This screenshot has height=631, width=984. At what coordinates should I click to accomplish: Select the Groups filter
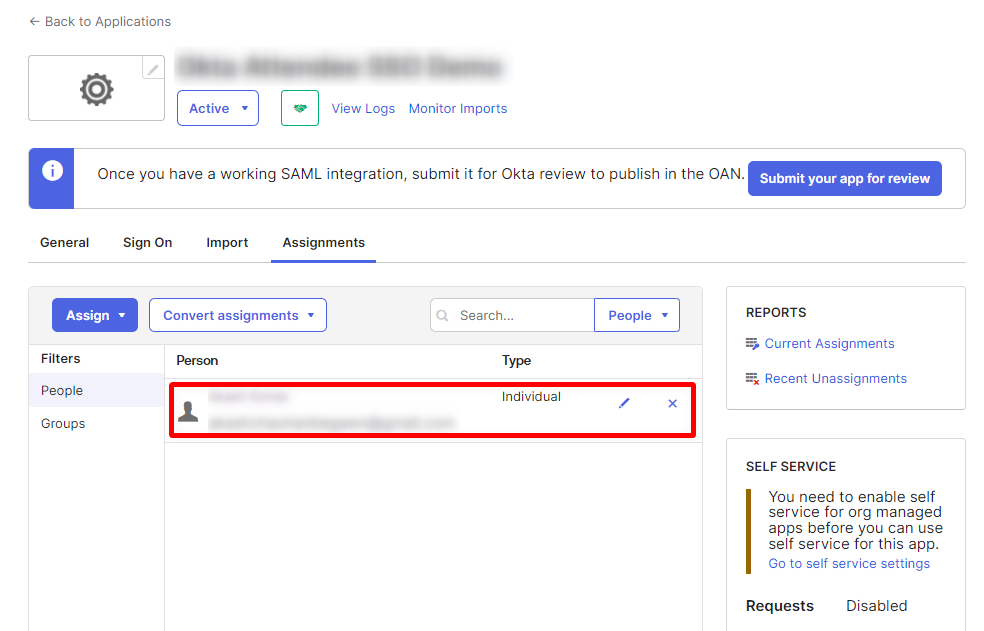tap(63, 424)
